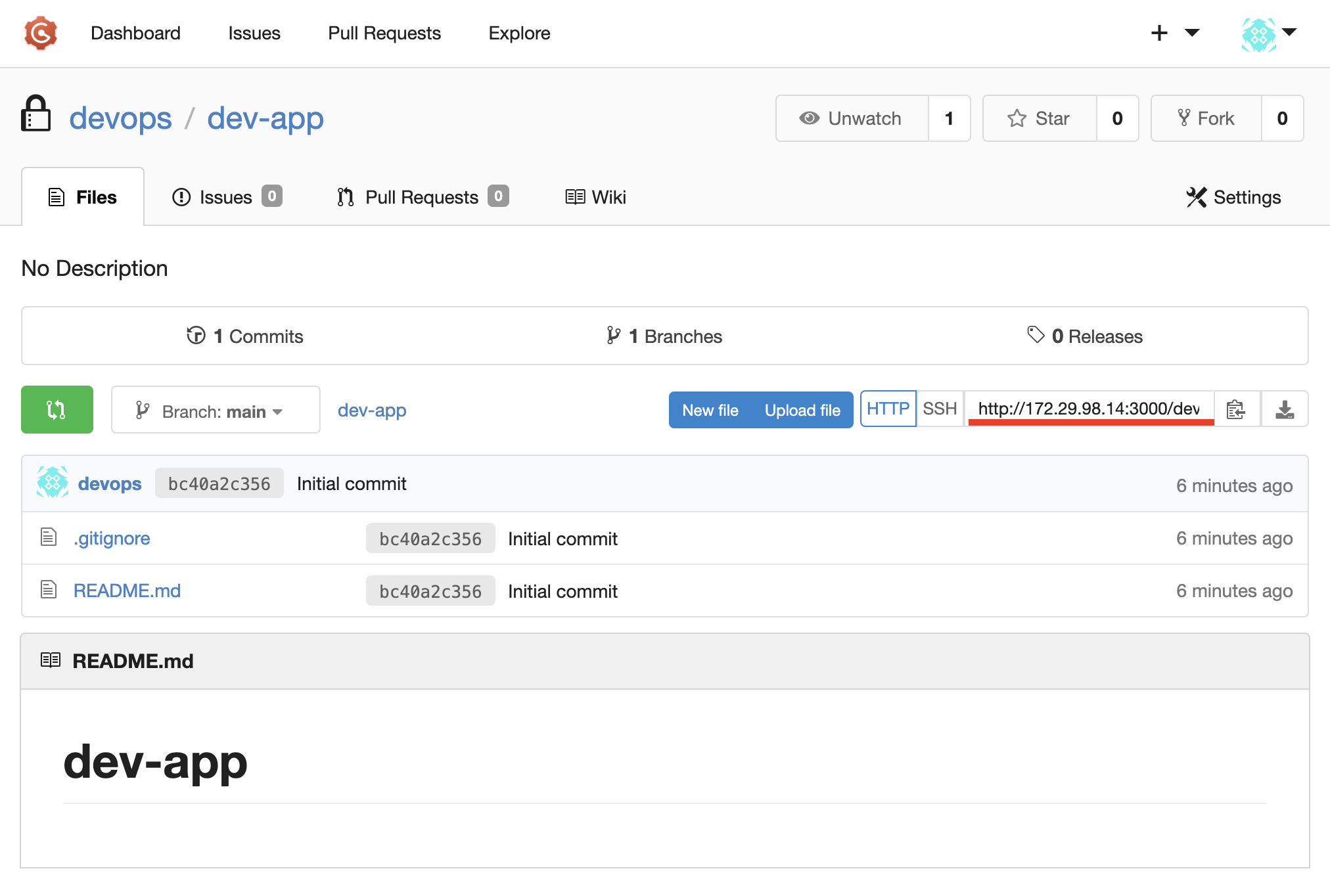
Task: Click the devops avatar in commit row
Action: [x=53, y=483]
